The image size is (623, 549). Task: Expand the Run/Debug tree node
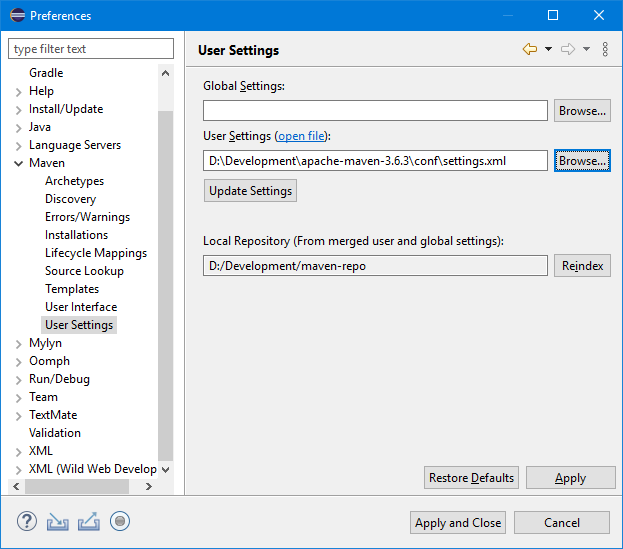(18, 380)
